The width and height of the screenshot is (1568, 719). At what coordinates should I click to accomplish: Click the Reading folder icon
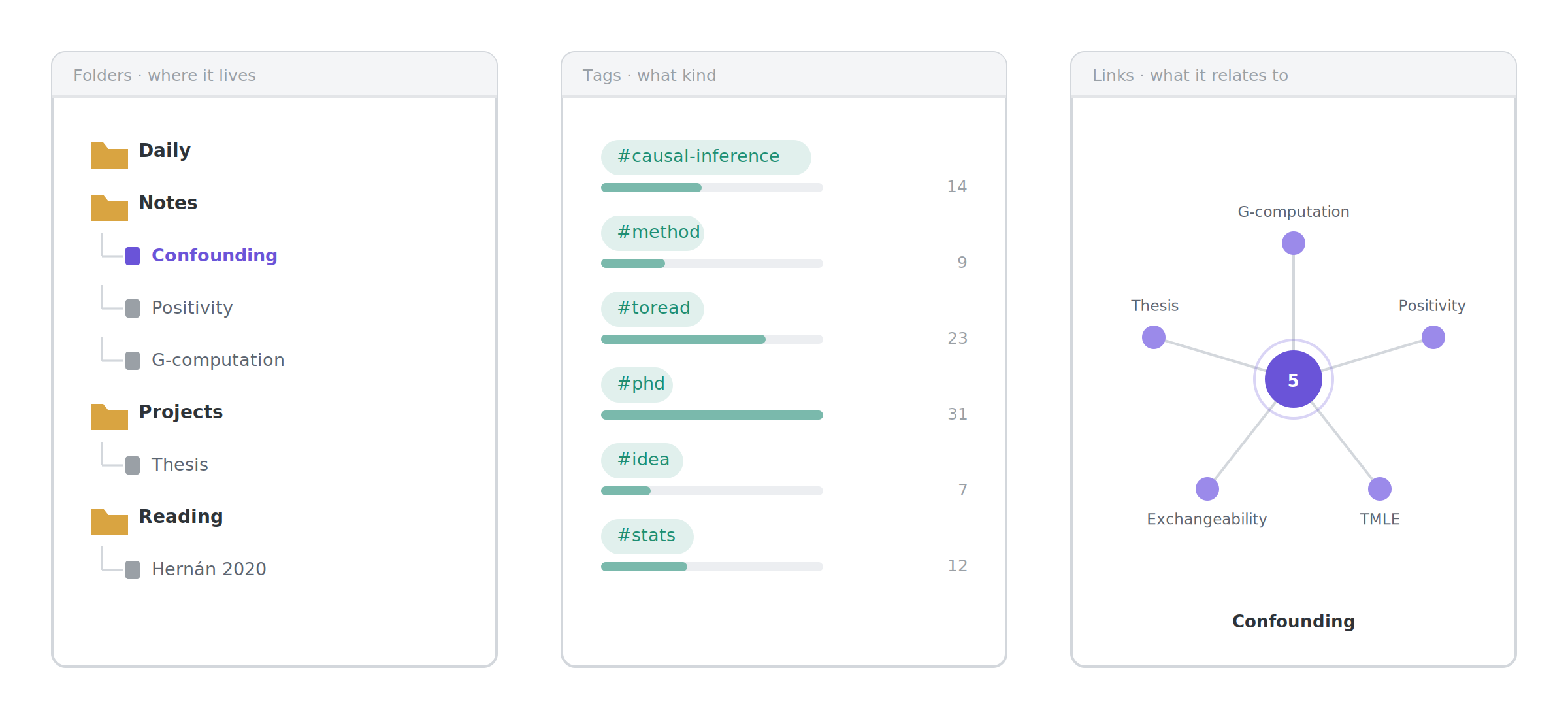coord(109,522)
